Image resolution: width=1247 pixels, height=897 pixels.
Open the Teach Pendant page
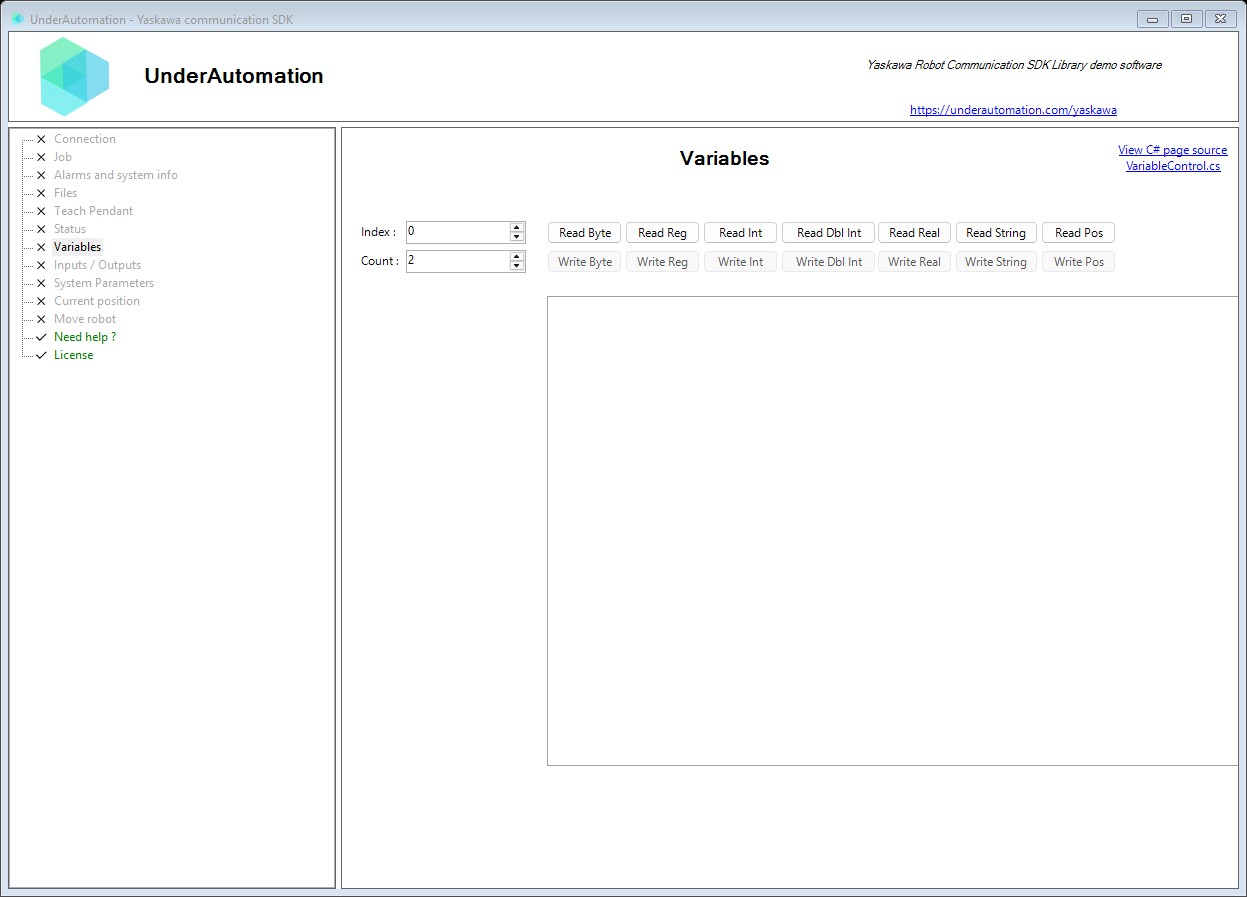click(x=93, y=211)
